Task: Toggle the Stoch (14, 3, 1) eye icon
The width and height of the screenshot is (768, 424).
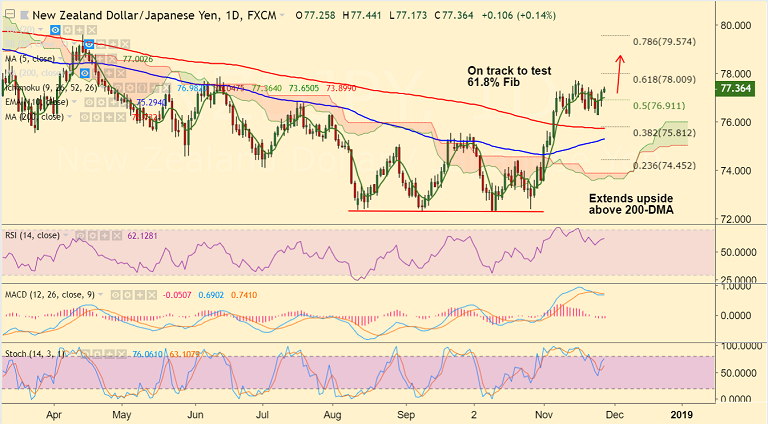Action: [86, 354]
